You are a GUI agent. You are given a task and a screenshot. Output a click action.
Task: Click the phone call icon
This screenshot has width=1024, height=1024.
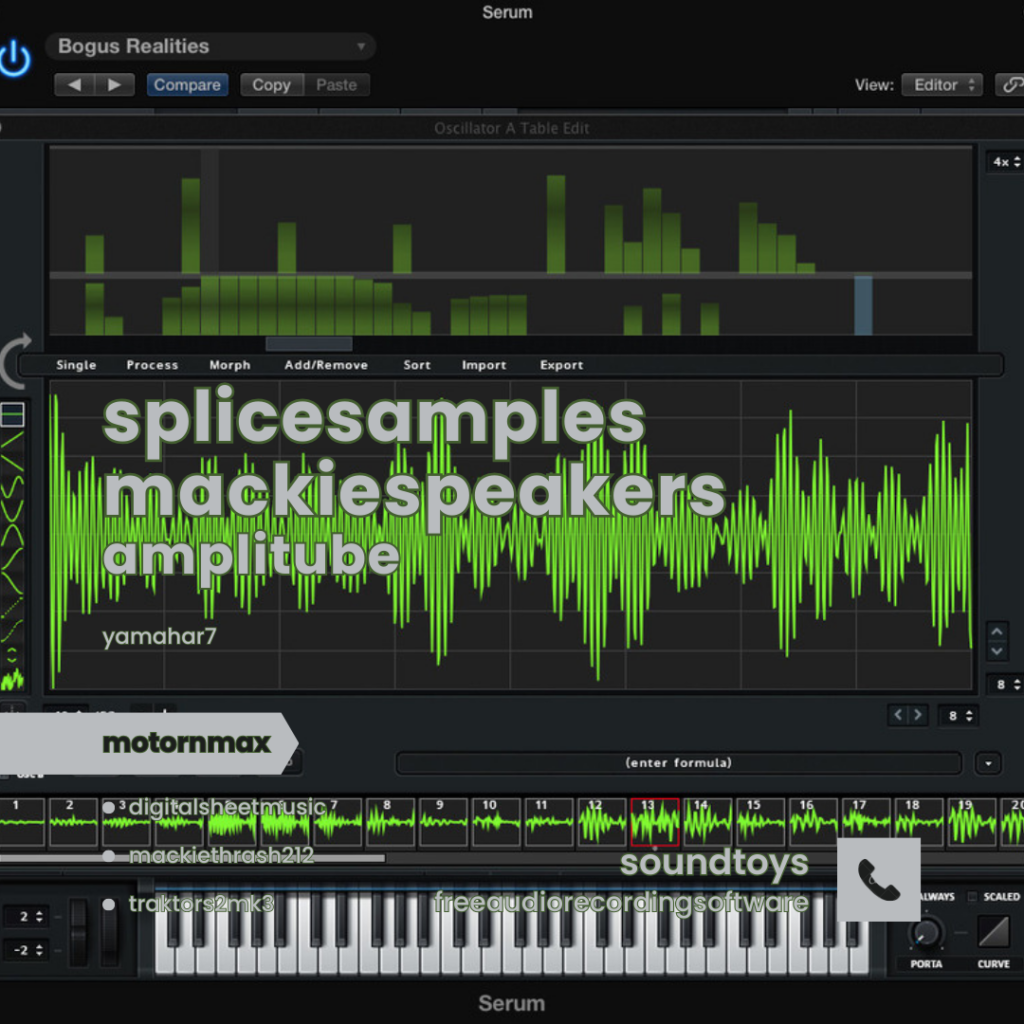pos(878,880)
